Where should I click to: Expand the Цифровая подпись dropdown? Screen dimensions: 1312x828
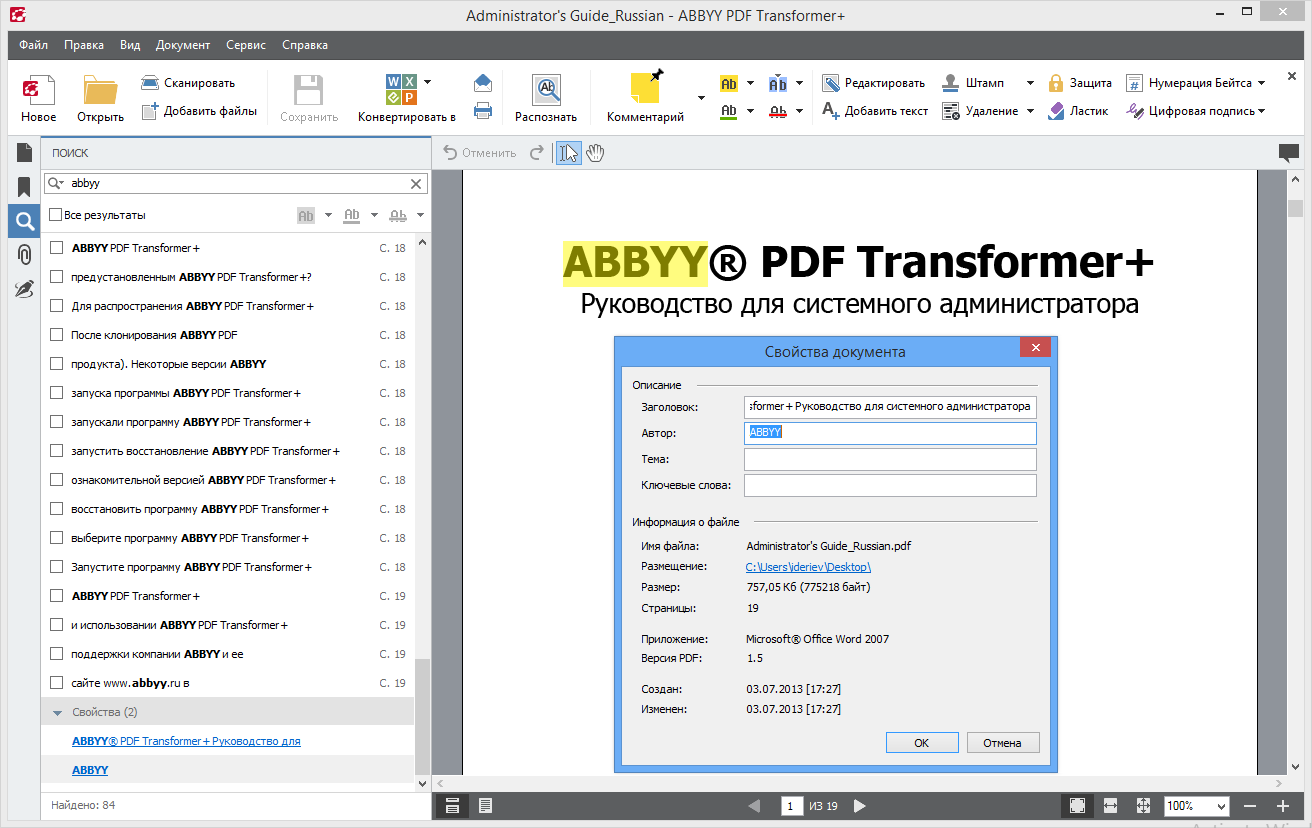point(1261,111)
